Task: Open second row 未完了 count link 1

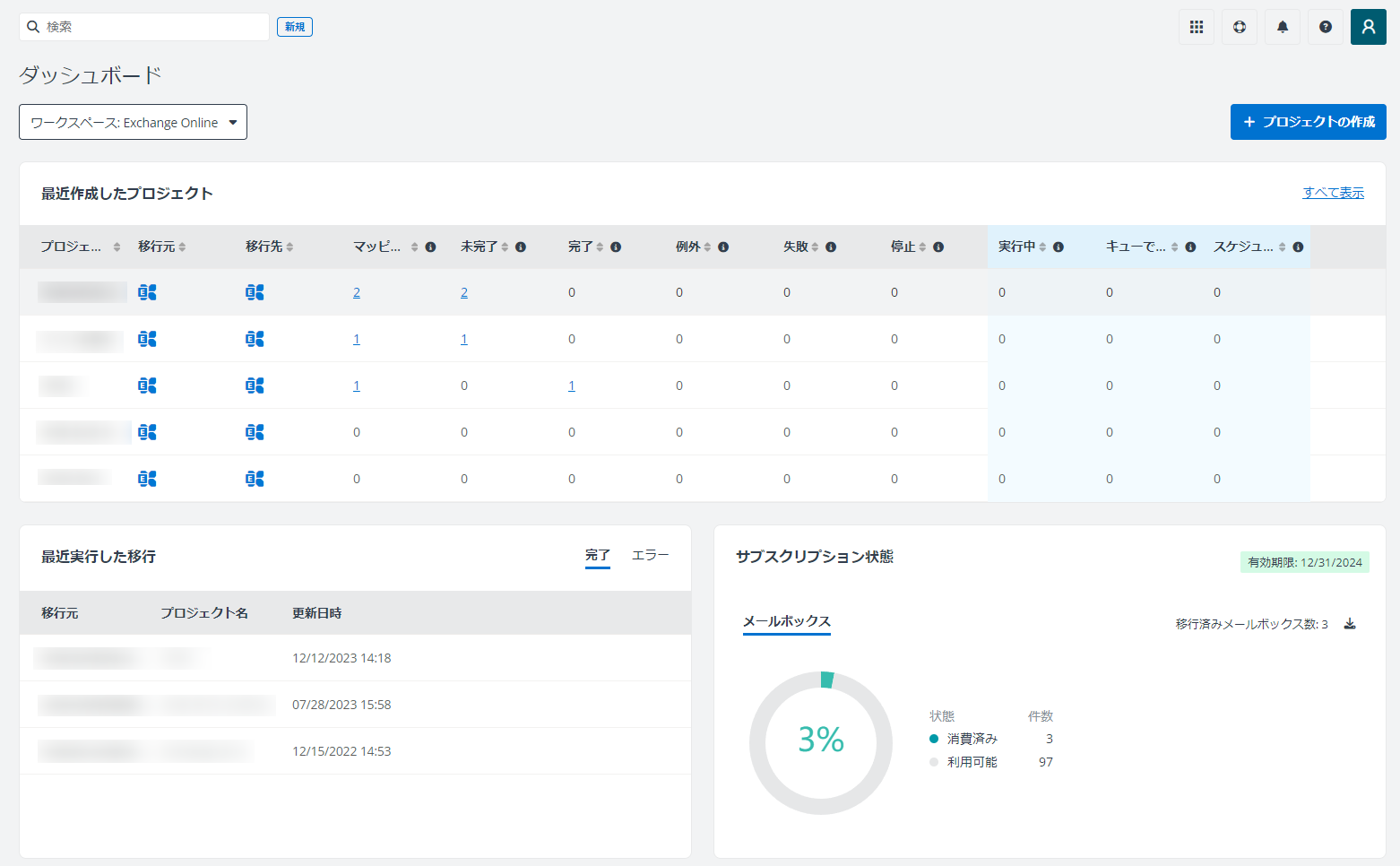Action: click(x=464, y=340)
